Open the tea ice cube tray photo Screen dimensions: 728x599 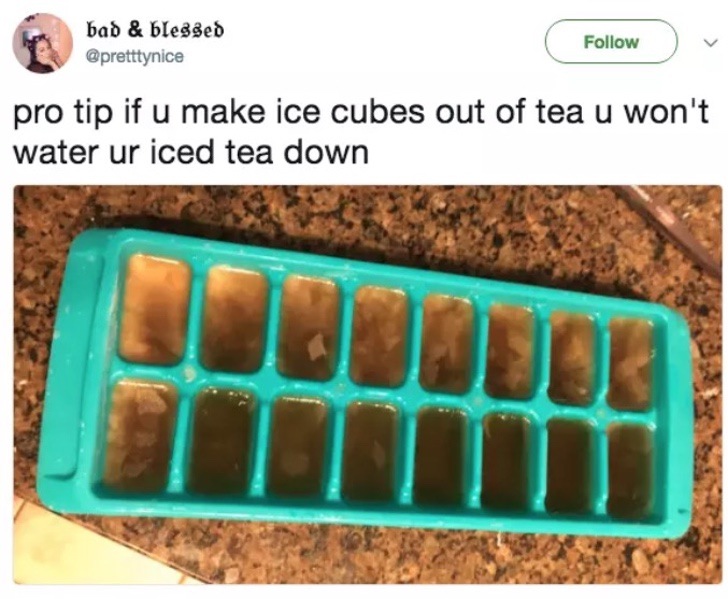point(368,384)
